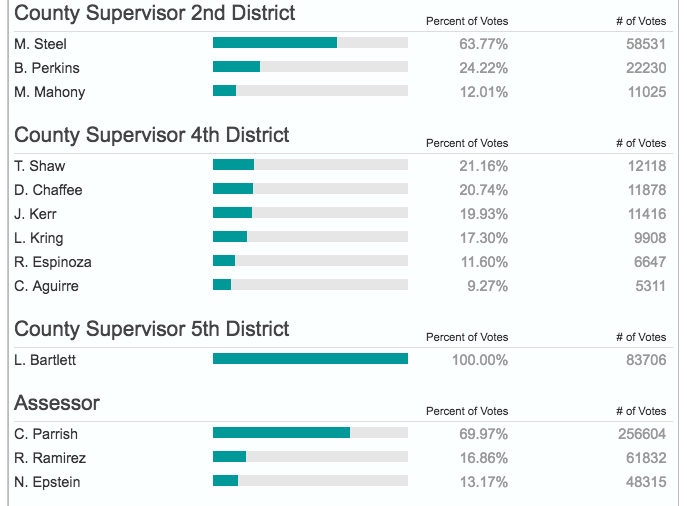This screenshot has height=506, width=687.
Task: Click C. Parrish's vote progress bar
Action: pyautogui.click(x=310, y=433)
